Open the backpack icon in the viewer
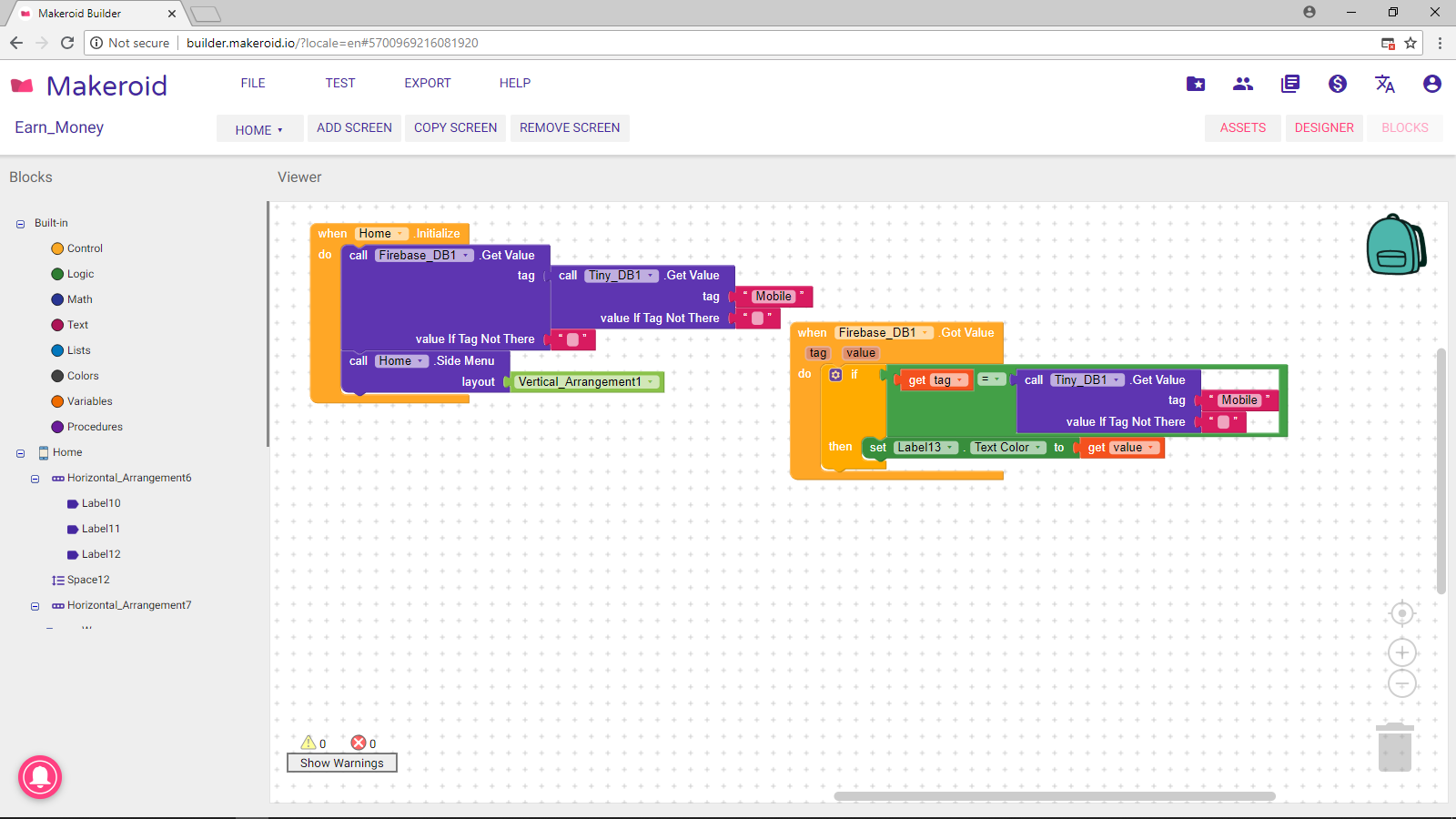 1395,245
